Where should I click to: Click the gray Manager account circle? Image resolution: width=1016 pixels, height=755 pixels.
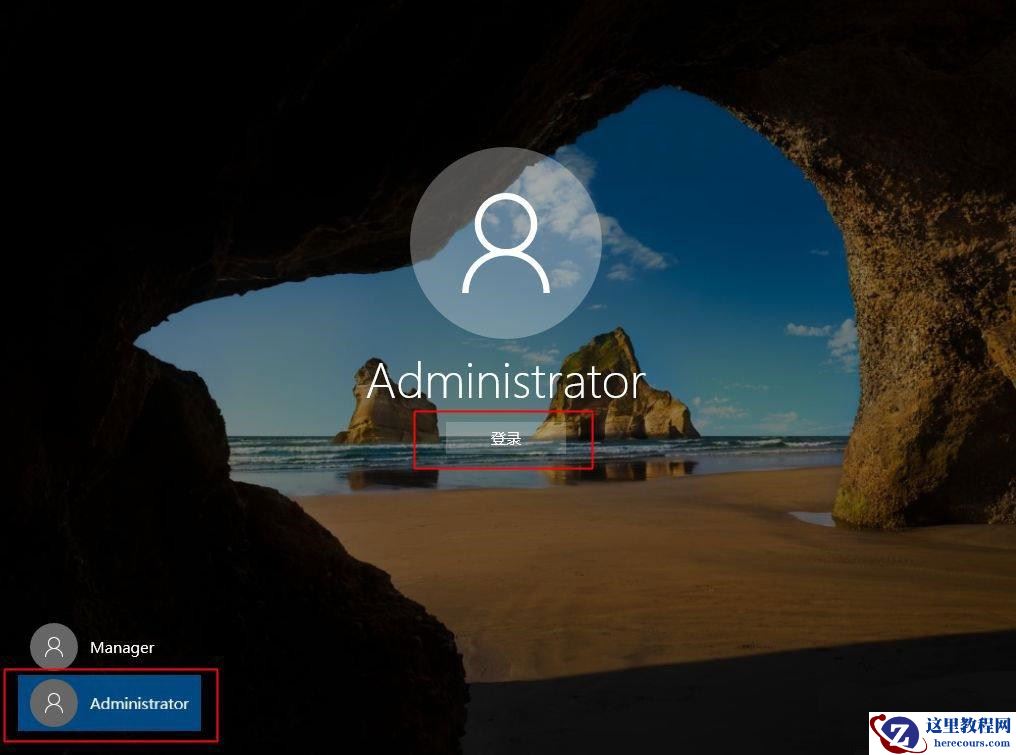[x=54, y=647]
